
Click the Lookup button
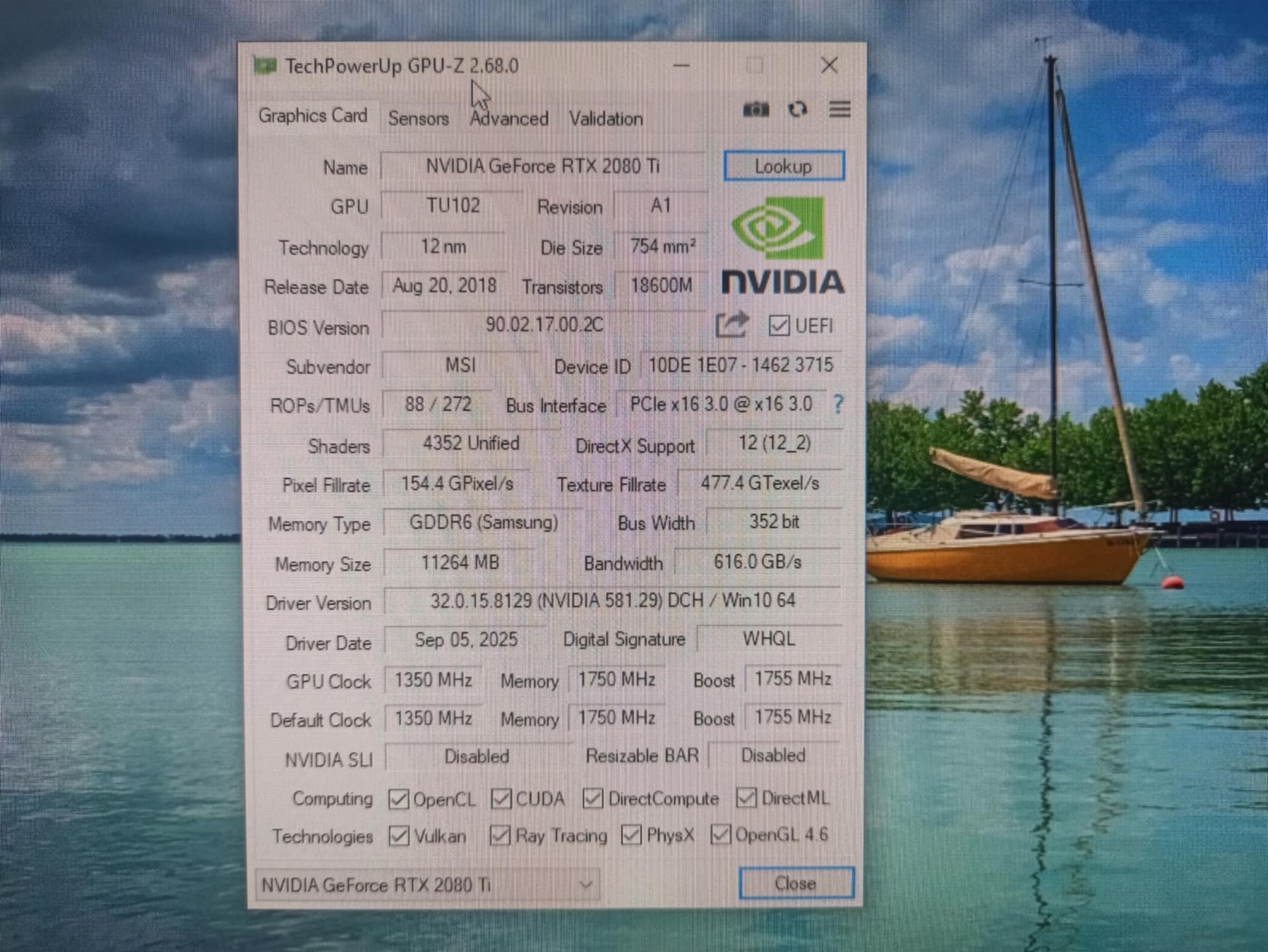pyautogui.click(x=784, y=166)
